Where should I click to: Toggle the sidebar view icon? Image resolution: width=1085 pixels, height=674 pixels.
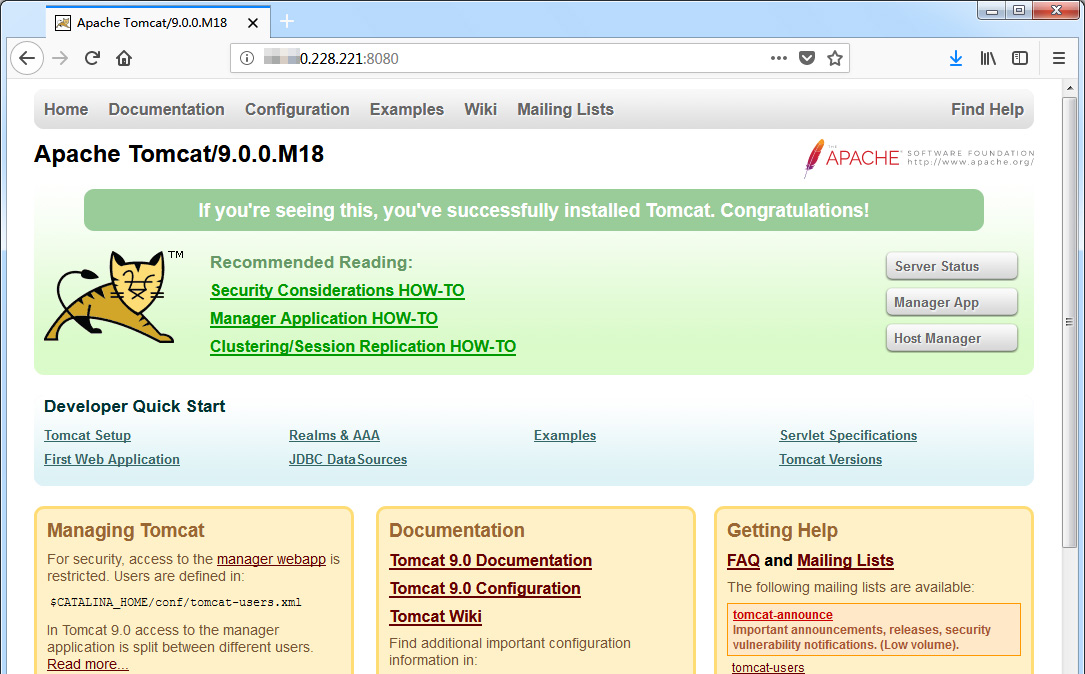coord(1020,58)
